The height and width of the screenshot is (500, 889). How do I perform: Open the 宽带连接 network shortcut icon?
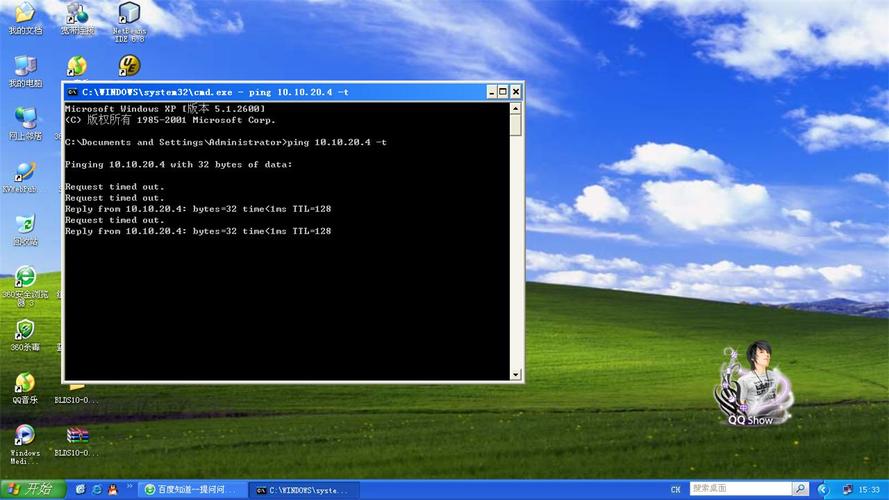(77, 18)
